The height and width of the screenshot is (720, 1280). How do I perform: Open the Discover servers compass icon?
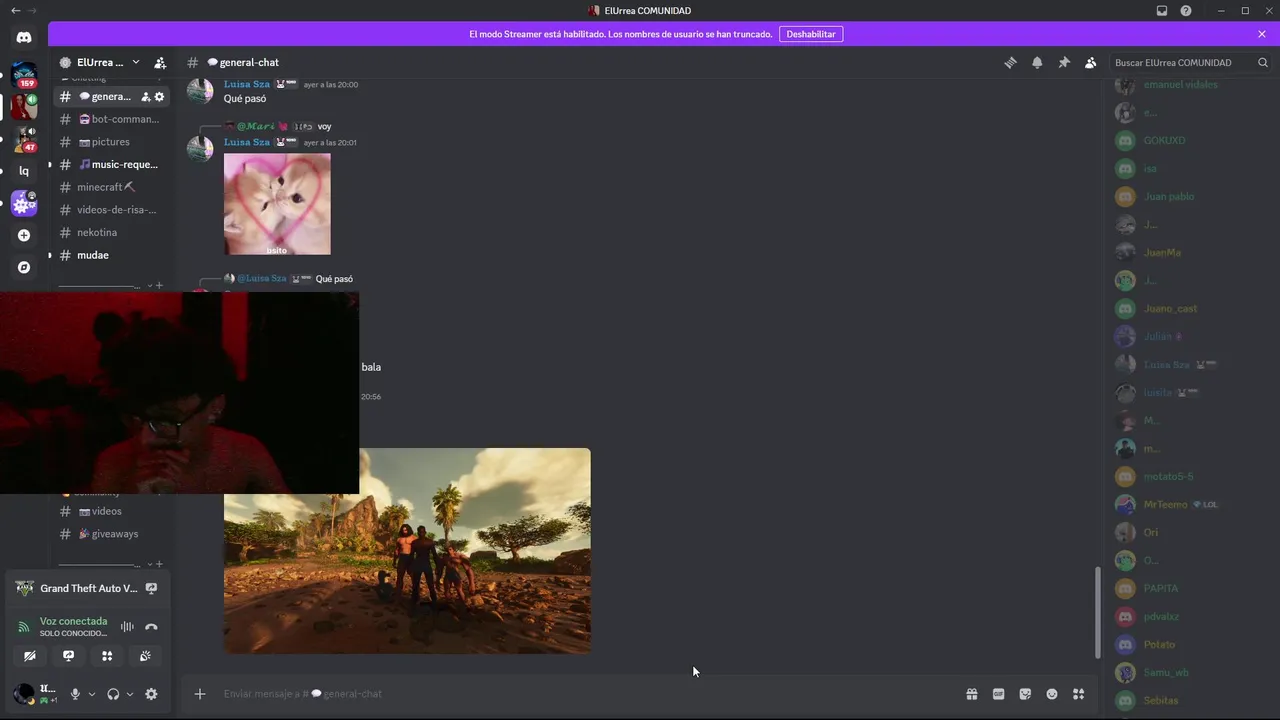click(x=24, y=267)
